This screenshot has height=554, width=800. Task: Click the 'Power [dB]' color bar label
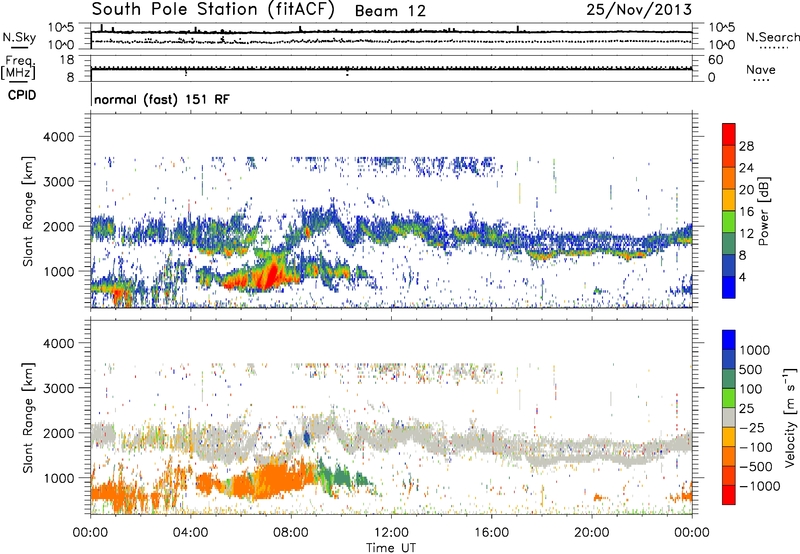[763, 211]
